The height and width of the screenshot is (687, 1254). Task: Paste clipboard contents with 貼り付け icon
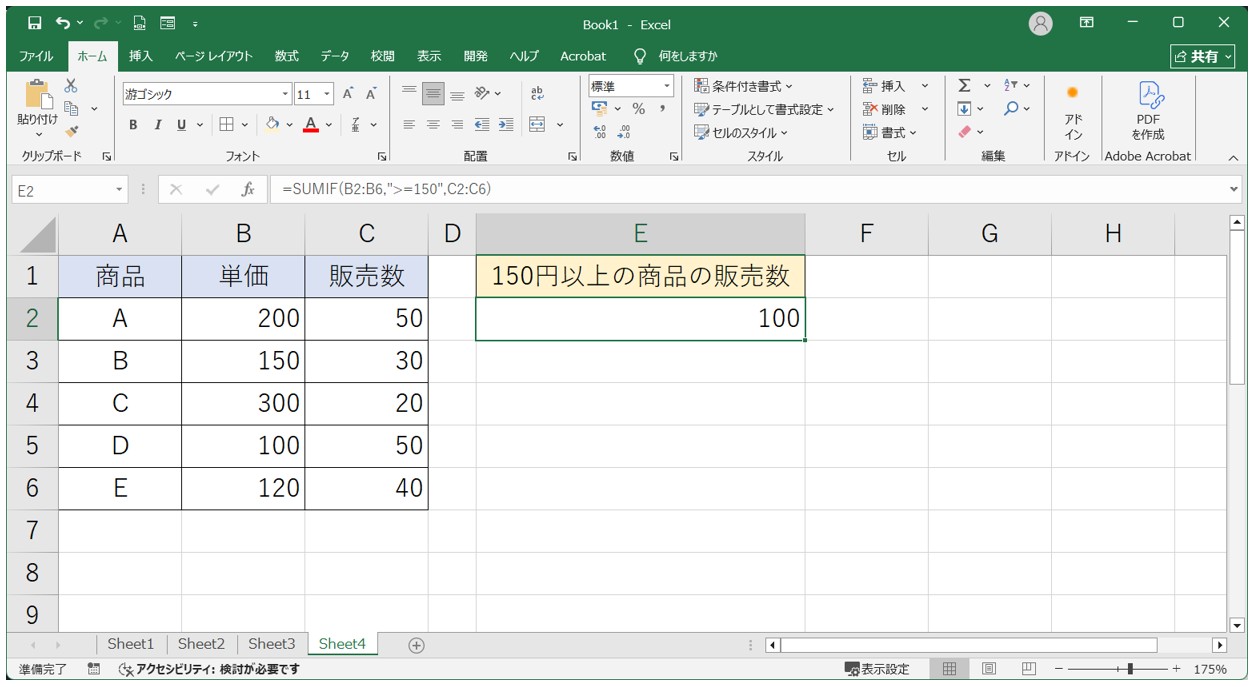click(x=39, y=96)
